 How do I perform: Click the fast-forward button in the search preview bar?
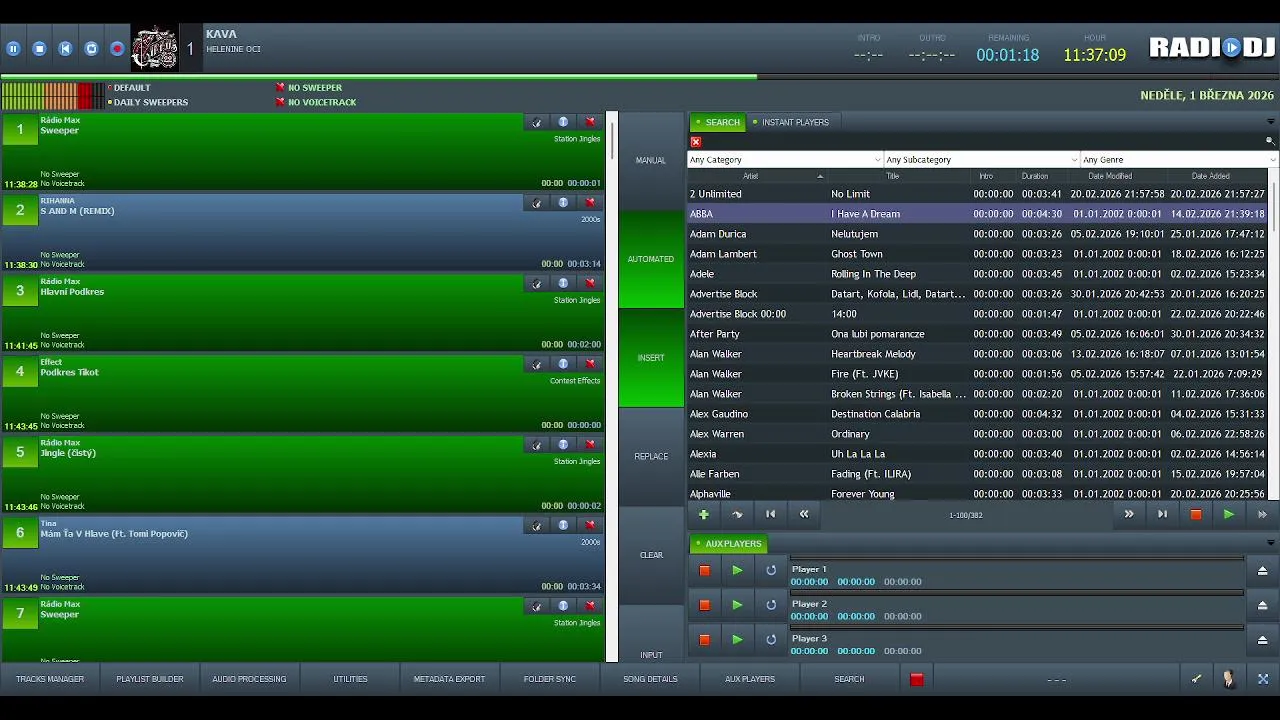click(x=1262, y=514)
